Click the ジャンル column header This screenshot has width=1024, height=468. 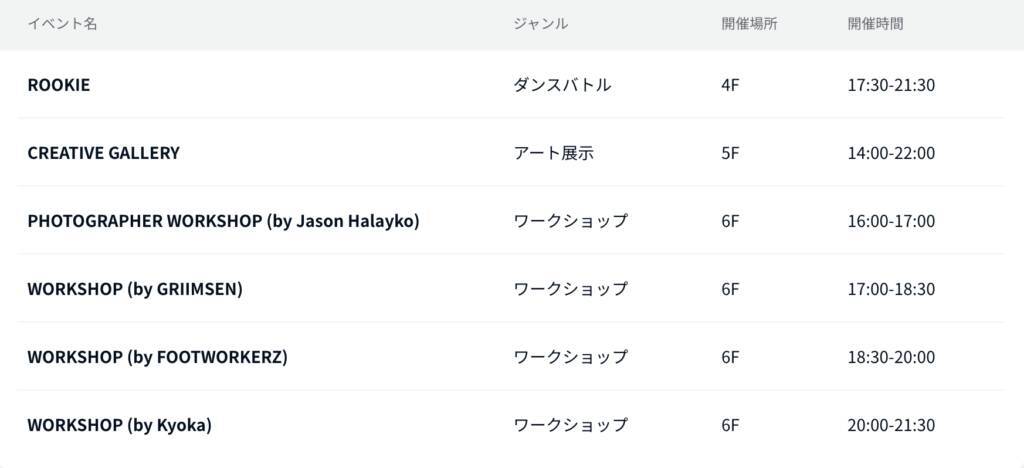(x=541, y=23)
